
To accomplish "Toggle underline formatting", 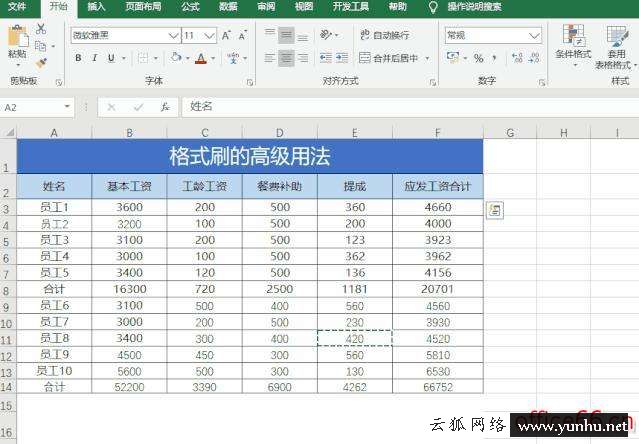I will 111,58.
